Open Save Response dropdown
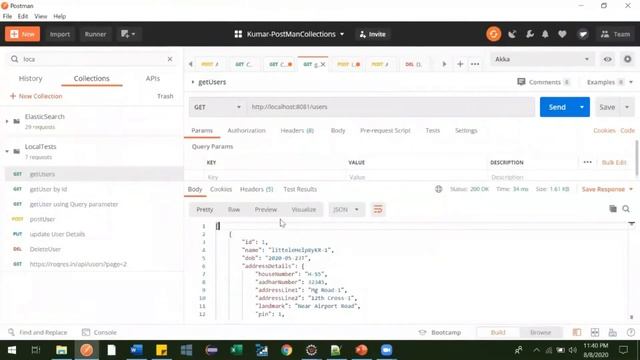The image size is (640, 360). point(607,189)
